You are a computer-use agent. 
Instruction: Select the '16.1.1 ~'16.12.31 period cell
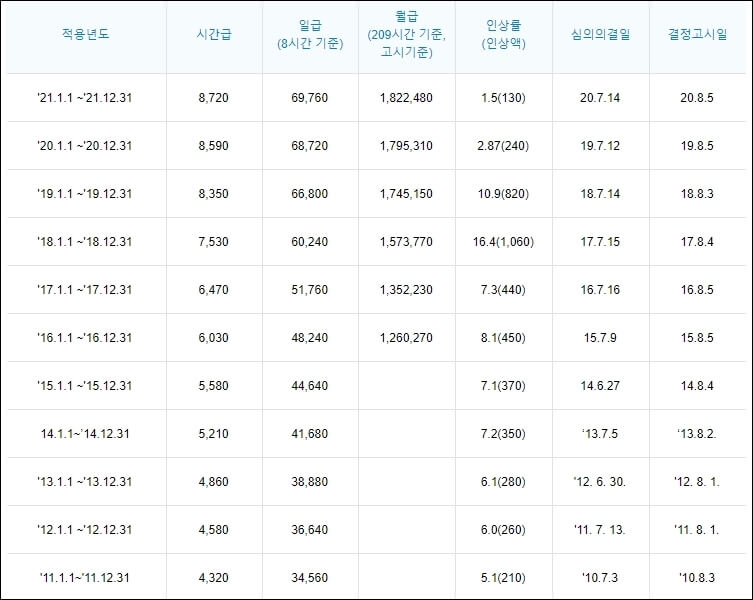85,338
